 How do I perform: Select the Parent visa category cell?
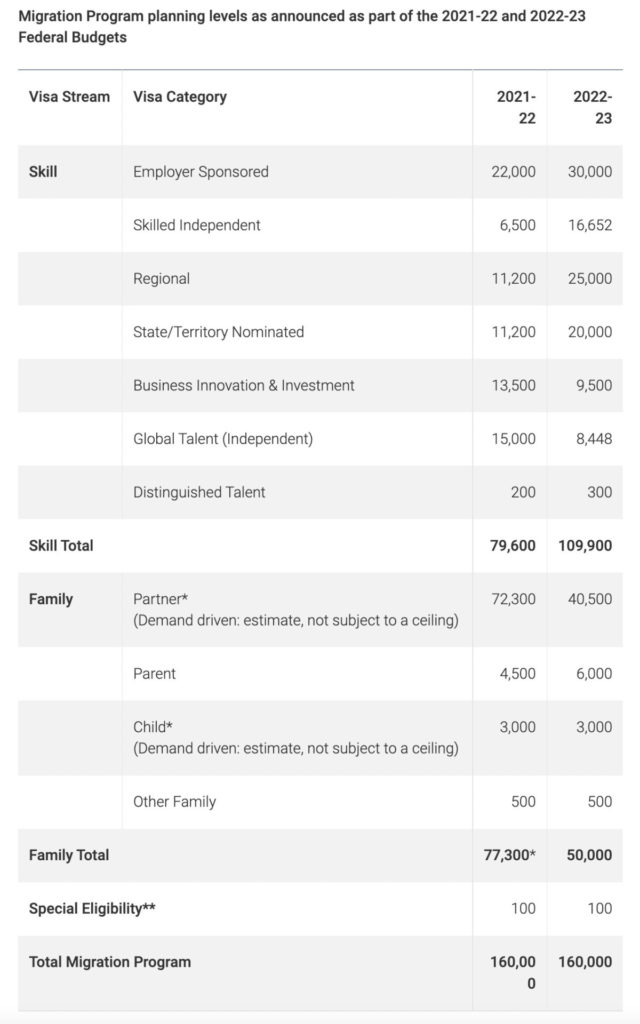point(154,674)
